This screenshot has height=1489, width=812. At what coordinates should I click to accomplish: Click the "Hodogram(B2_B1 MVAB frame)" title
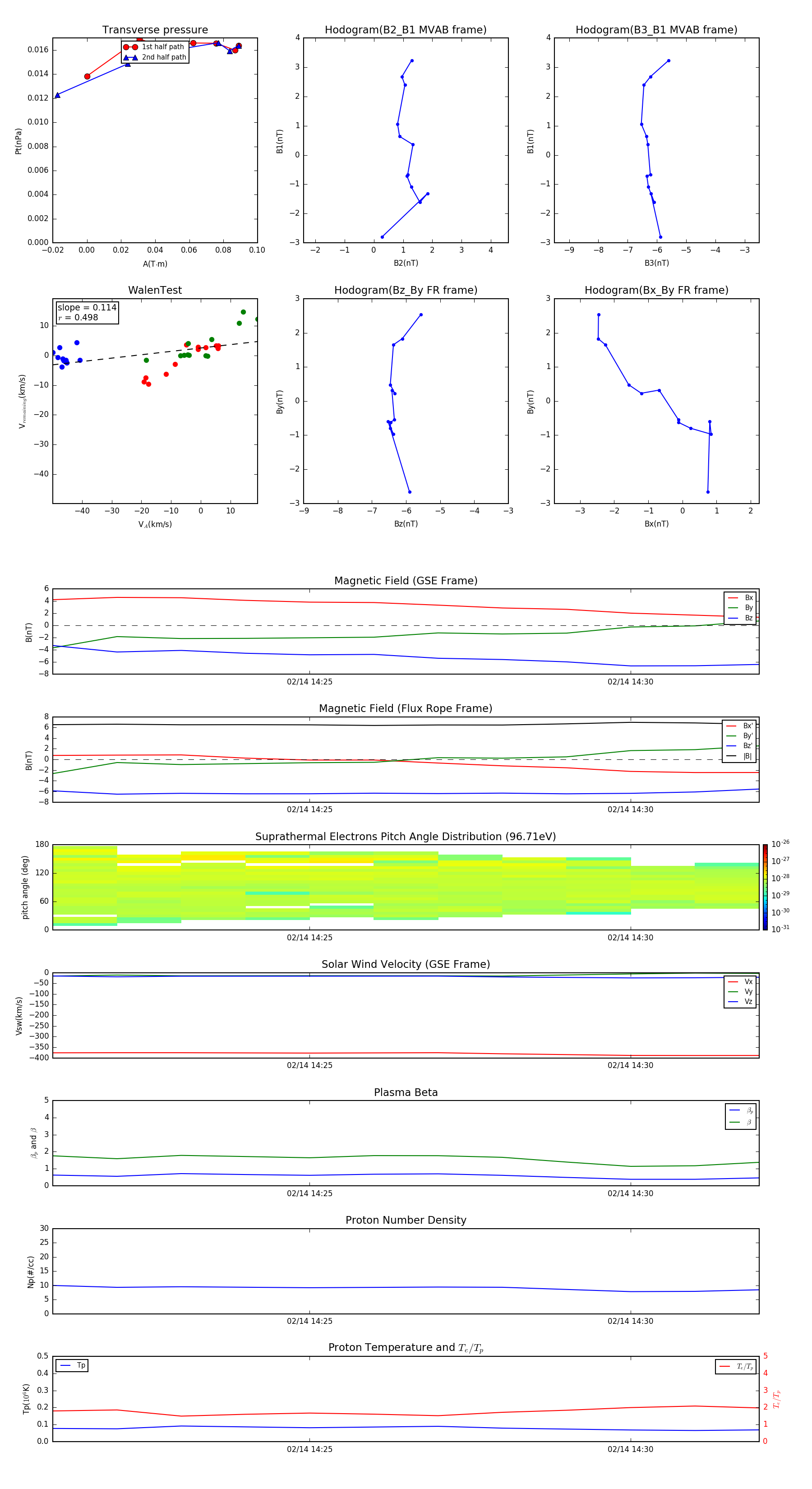coord(406,30)
